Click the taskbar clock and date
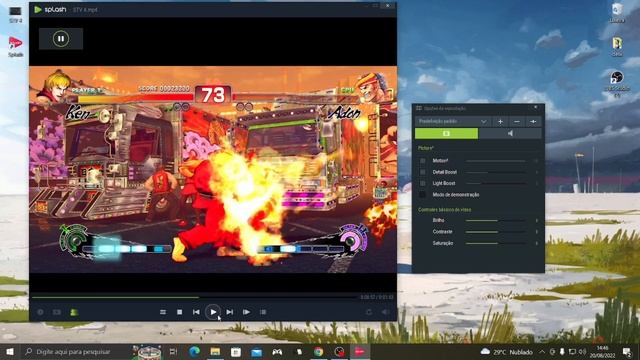Viewport: 640px width, 360px height. [x=602, y=351]
